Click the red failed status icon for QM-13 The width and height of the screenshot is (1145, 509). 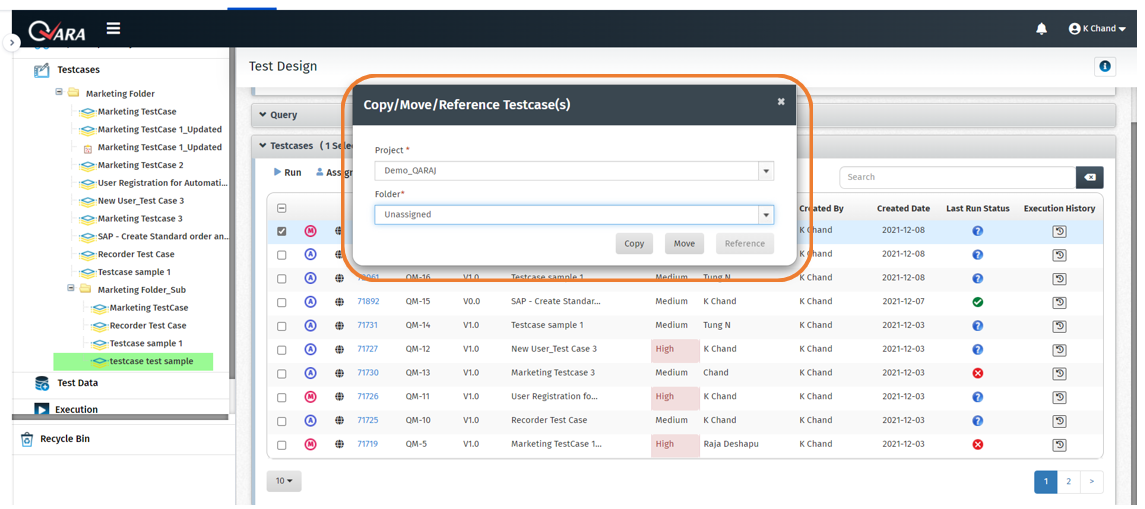coord(978,373)
